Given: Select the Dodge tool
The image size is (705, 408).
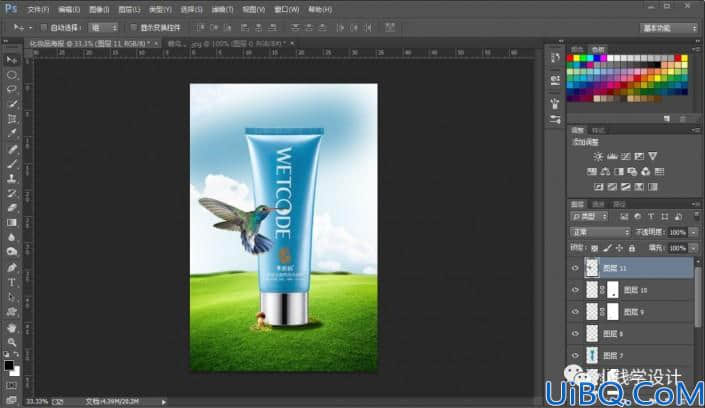Looking at the screenshot, I should point(12,252).
